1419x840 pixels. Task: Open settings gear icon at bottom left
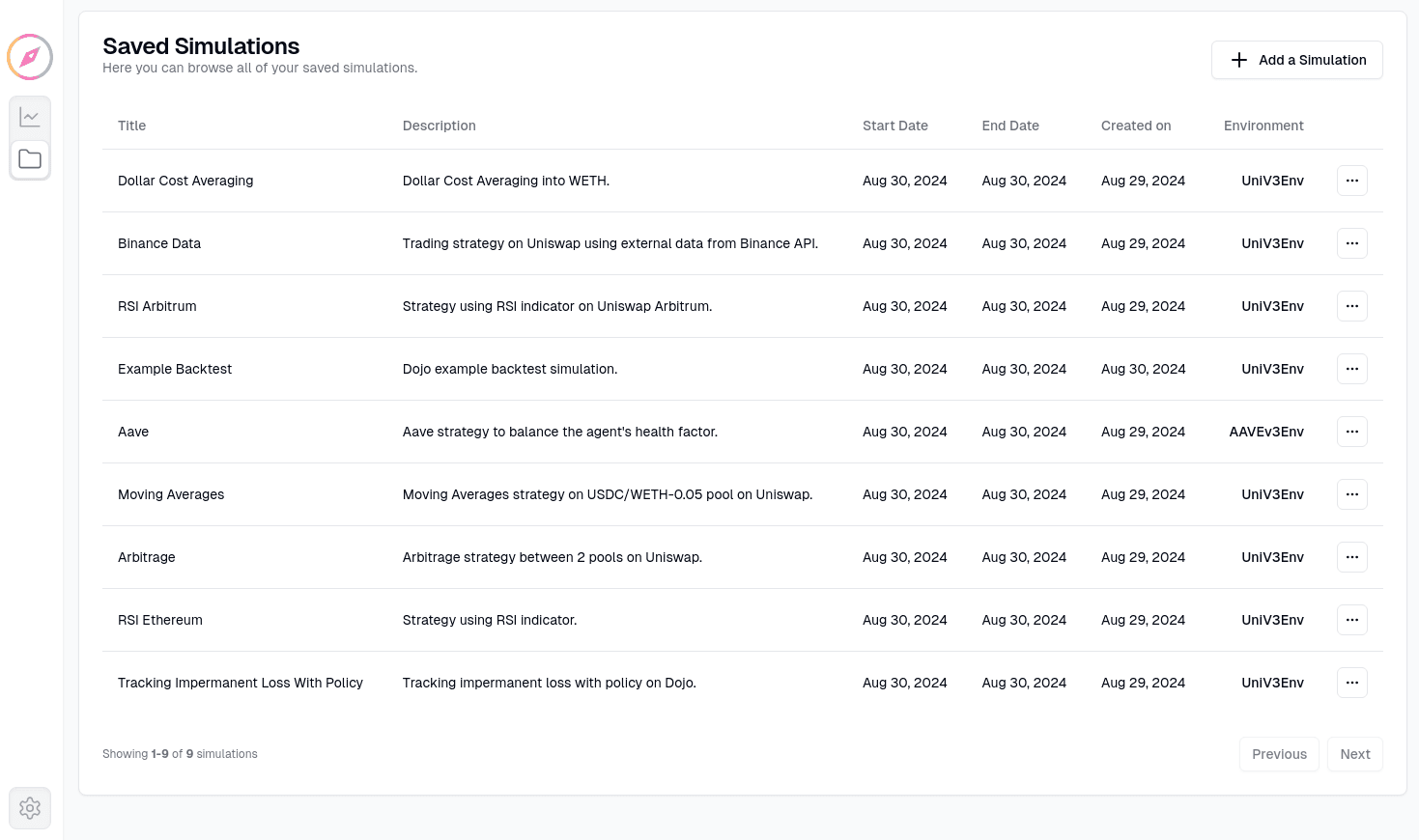(x=30, y=808)
